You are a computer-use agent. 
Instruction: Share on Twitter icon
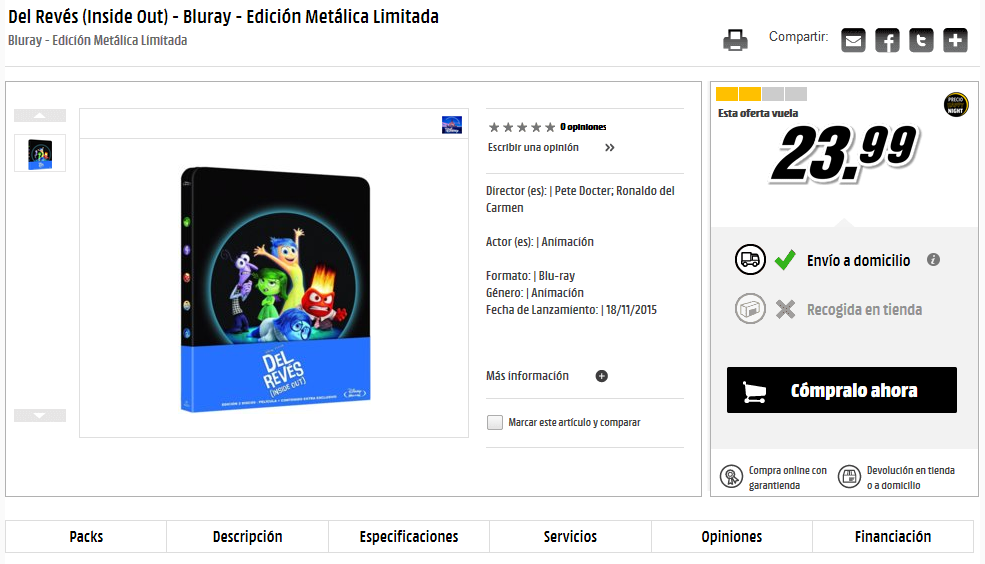click(921, 41)
